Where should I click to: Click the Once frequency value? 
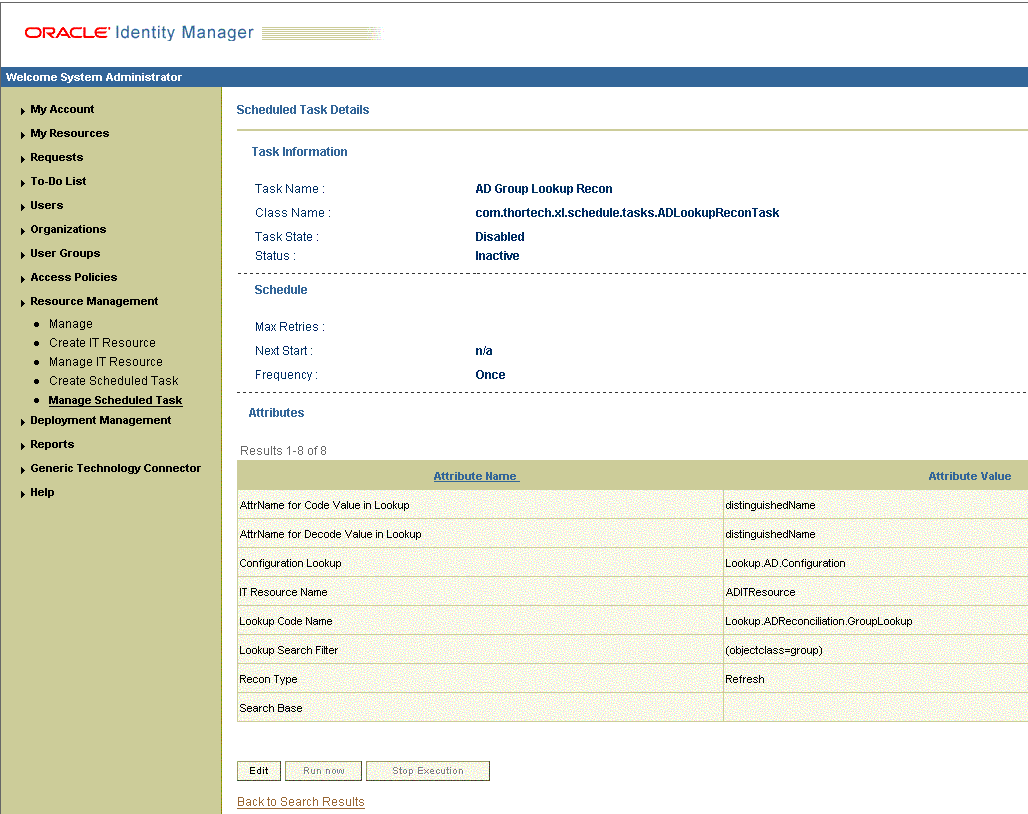[x=490, y=375]
